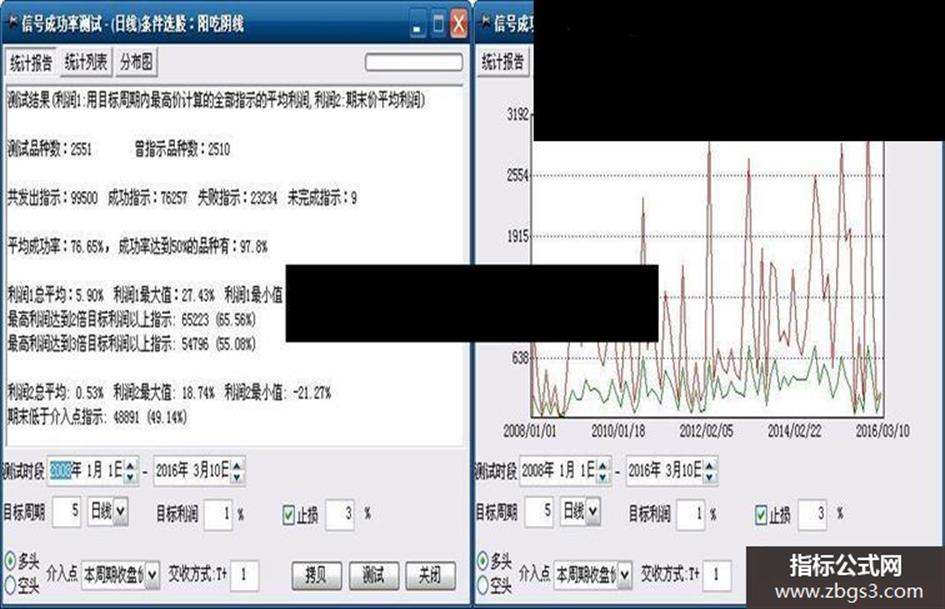Click end date 2016年3月10日 stepper in left window
945x609 pixels.
(237, 471)
